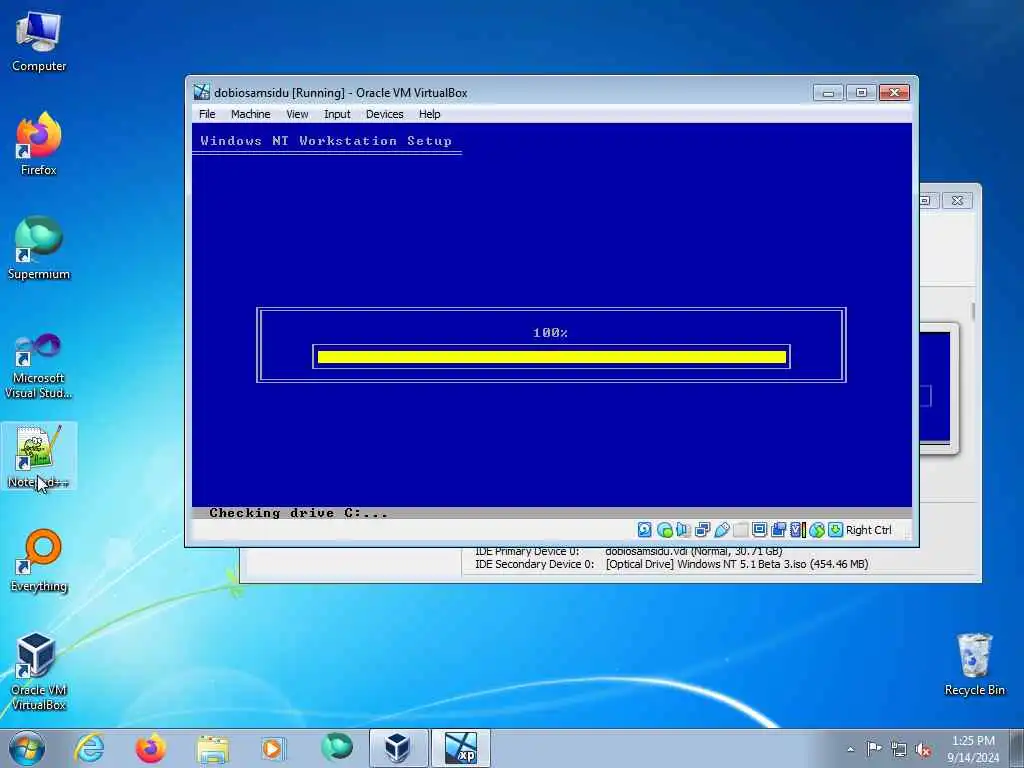
Task: Open the Machine menu
Action: tap(250, 114)
